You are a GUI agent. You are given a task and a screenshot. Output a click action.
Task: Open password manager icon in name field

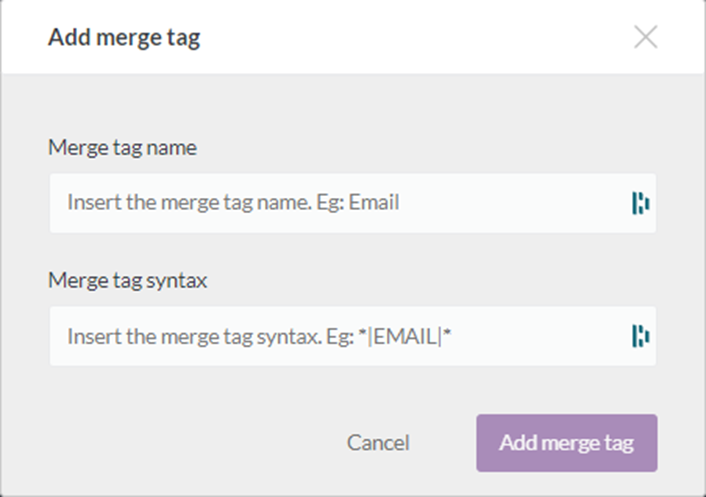click(x=641, y=203)
